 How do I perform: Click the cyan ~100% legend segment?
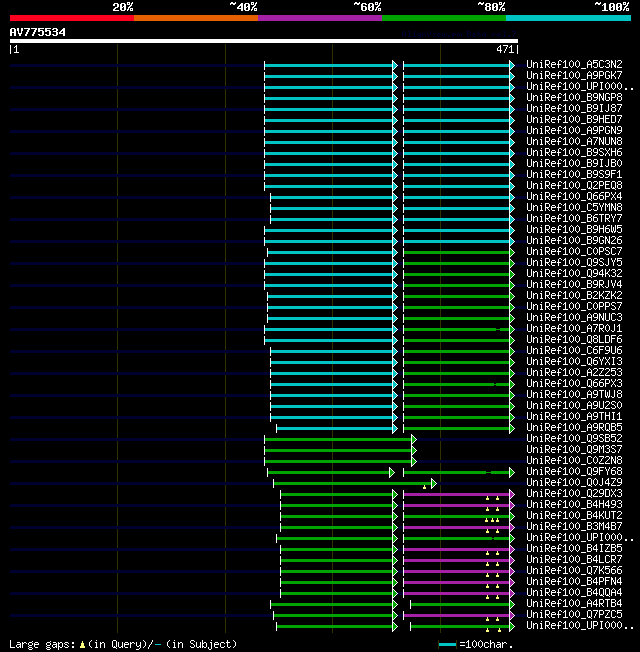tap(568, 18)
